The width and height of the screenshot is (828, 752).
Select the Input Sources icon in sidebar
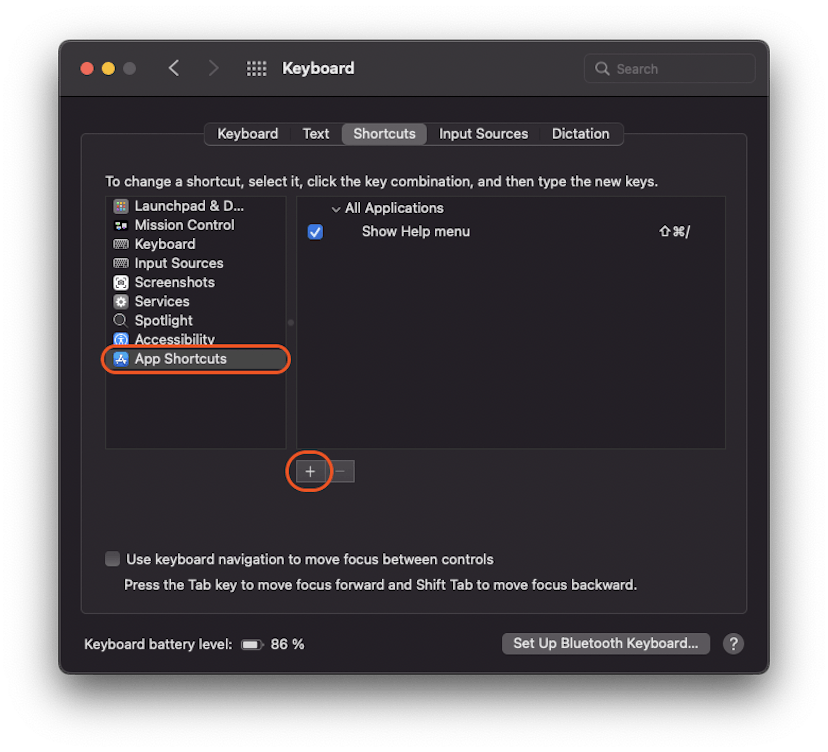click(x=123, y=263)
